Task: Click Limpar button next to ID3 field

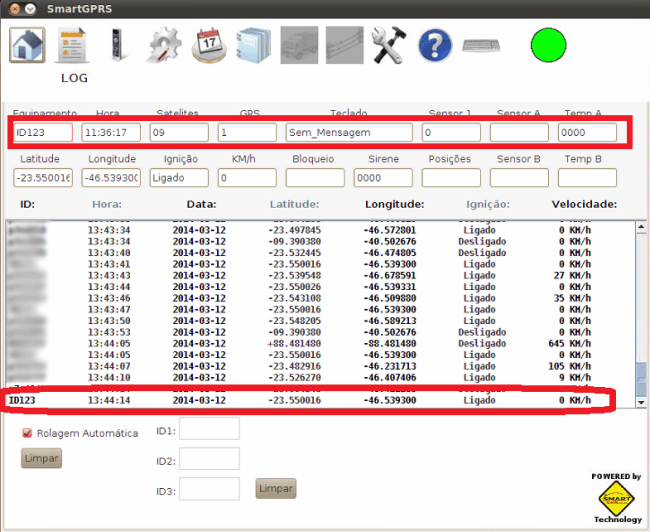Action: [276, 488]
